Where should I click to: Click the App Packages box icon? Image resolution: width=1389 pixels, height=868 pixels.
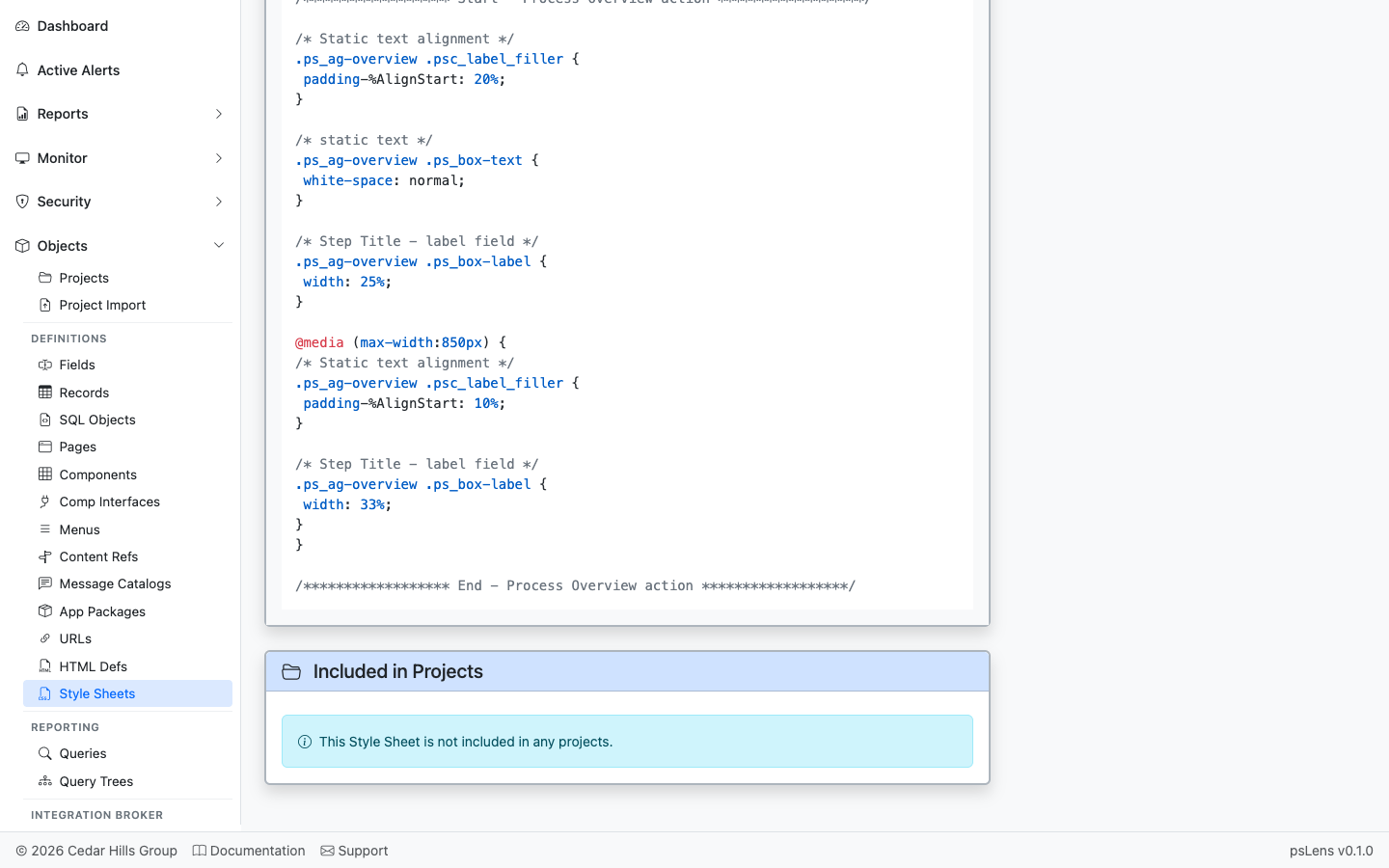click(45, 611)
